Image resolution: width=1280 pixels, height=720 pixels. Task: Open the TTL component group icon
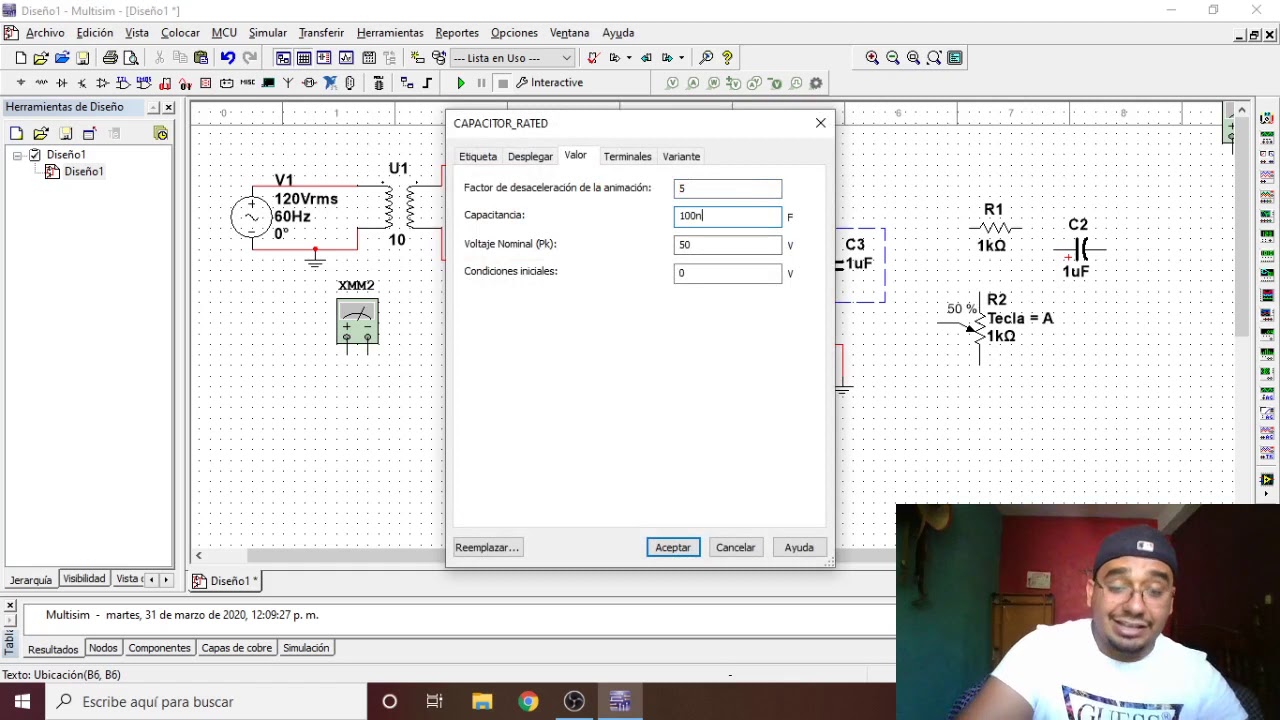[x=122, y=83]
